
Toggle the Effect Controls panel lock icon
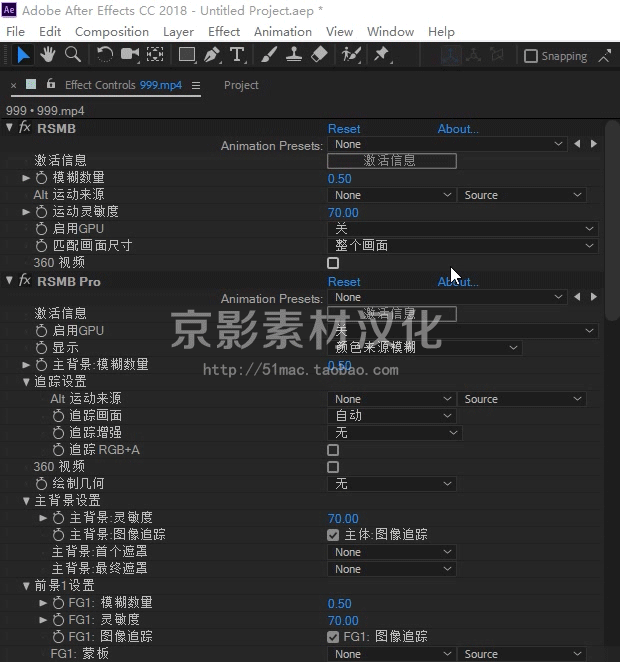tap(51, 84)
